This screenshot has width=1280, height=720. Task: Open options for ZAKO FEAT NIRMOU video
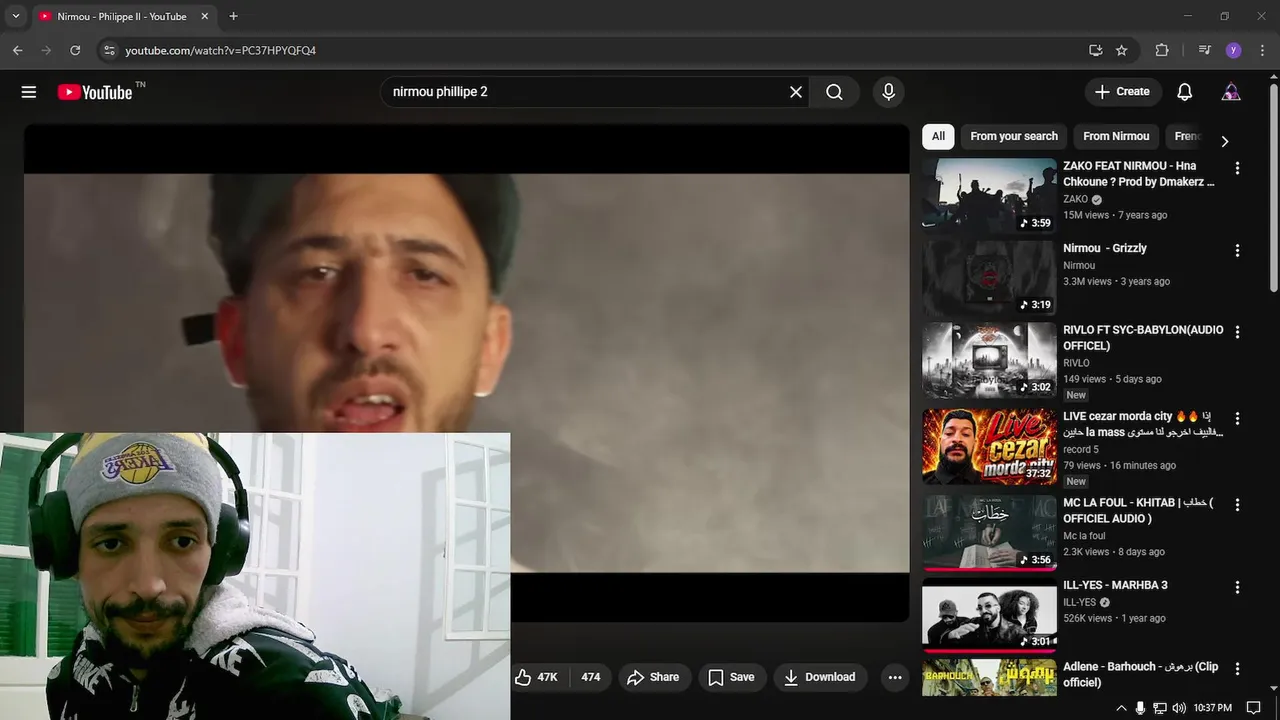[1237, 168]
